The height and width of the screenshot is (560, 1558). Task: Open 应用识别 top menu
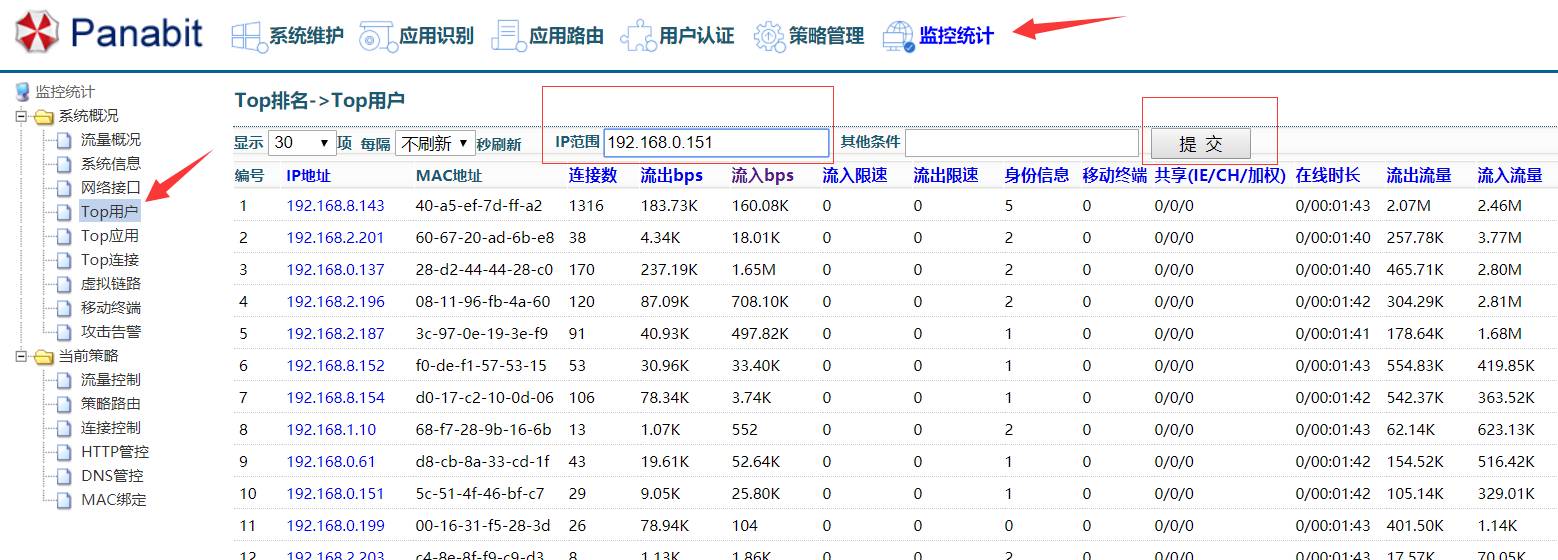click(436, 37)
